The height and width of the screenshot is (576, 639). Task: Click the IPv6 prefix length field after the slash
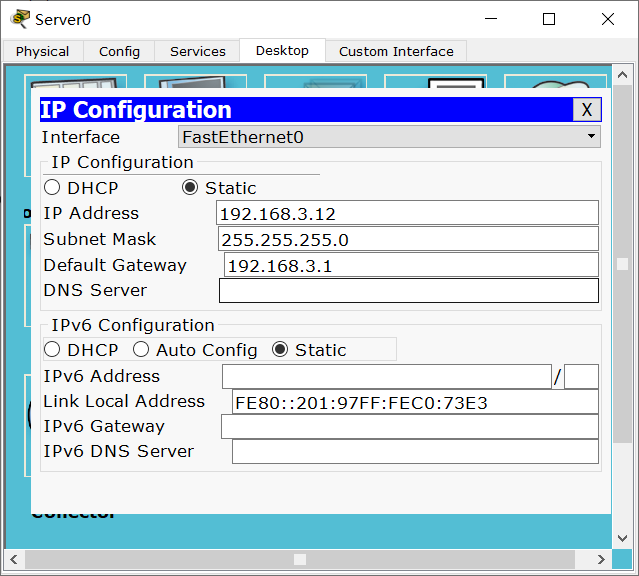click(581, 377)
